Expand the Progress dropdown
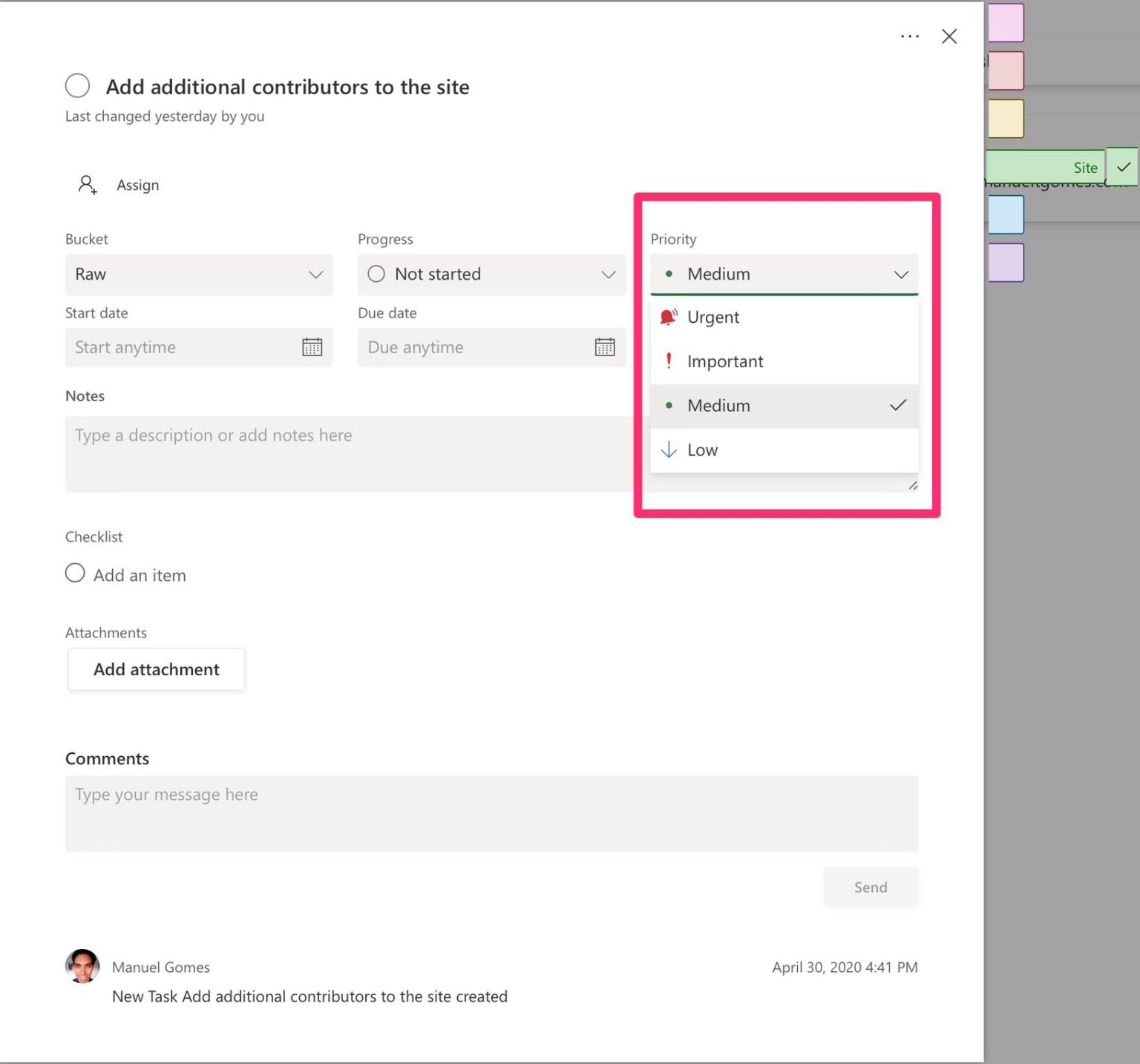The height and width of the screenshot is (1064, 1140). pyautogui.click(x=607, y=274)
